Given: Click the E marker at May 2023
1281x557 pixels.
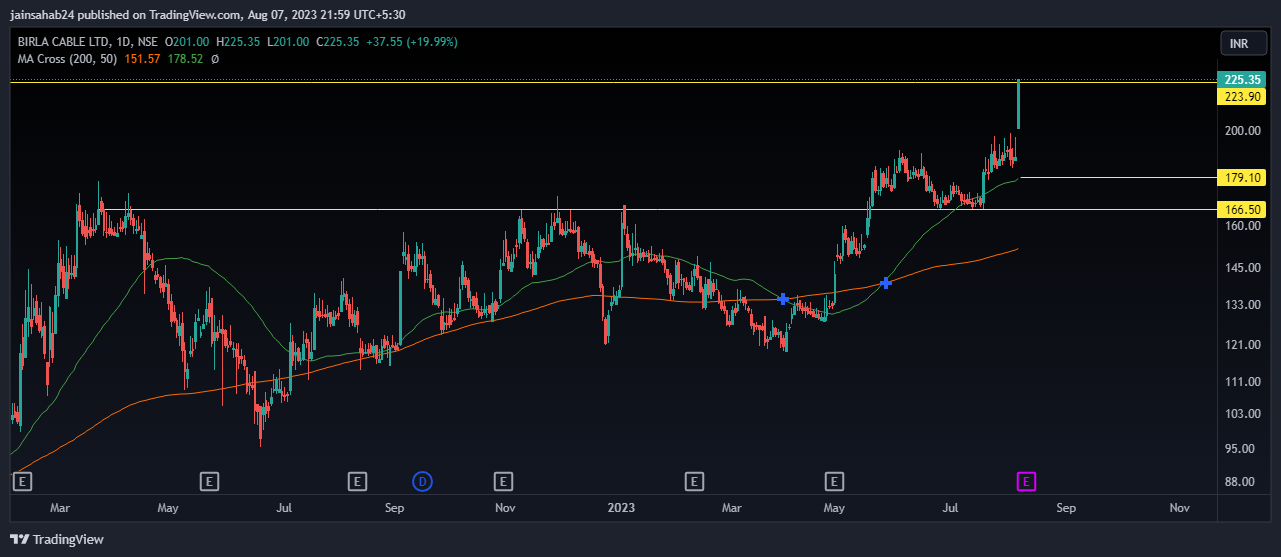Looking at the screenshot, I should click(x=833, y=482).
